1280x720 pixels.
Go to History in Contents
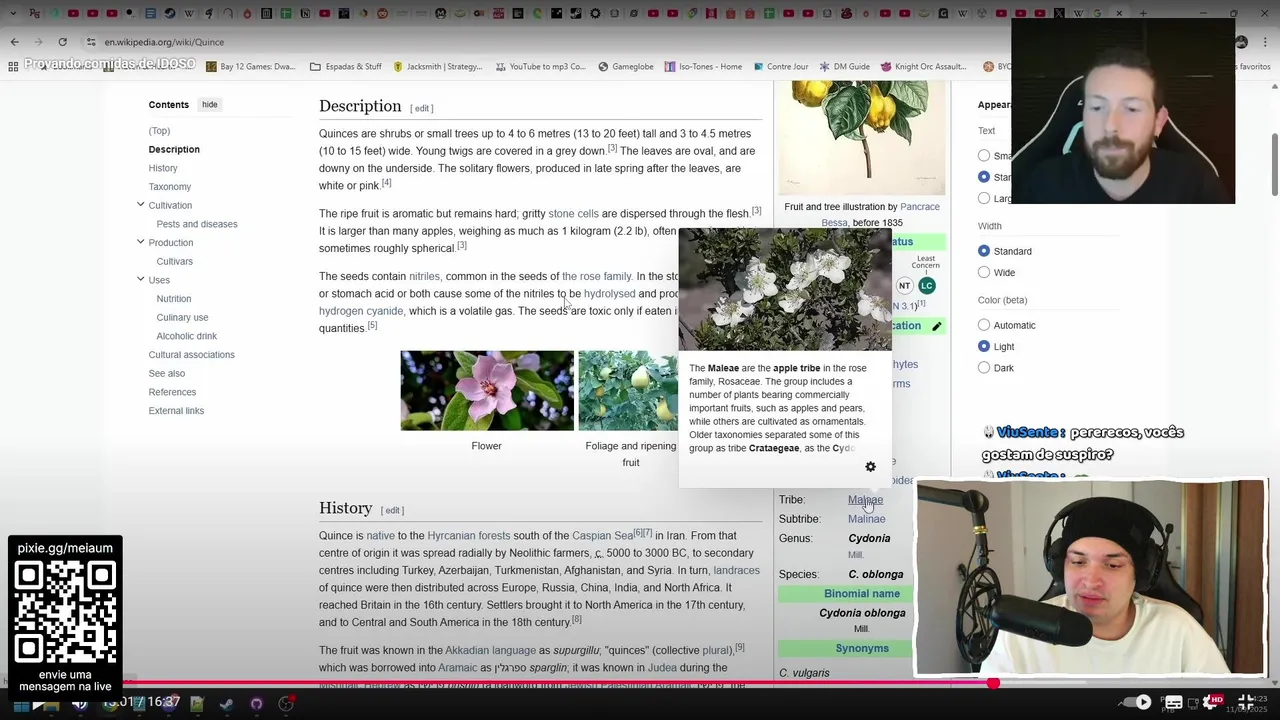163,168
